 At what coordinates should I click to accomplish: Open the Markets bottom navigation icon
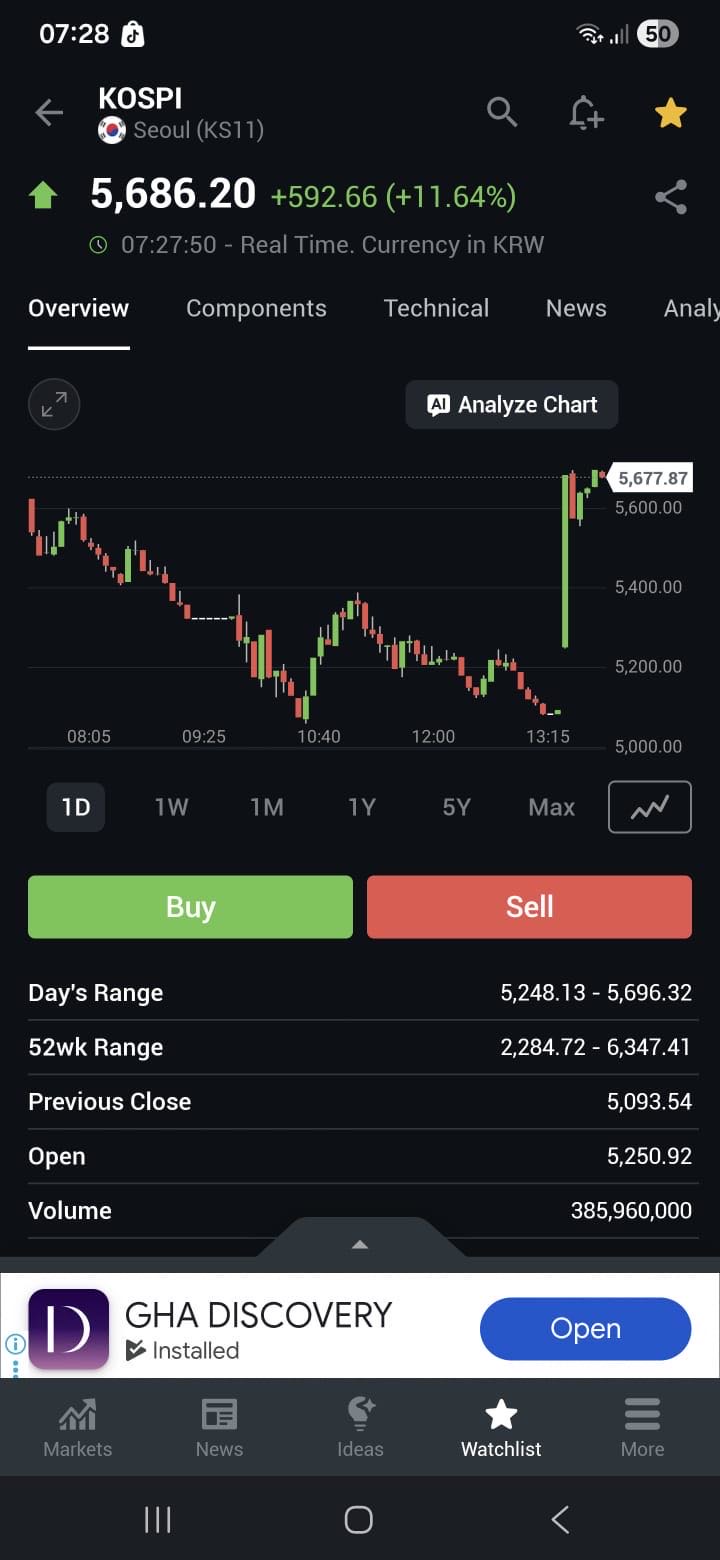(78, 1428)
